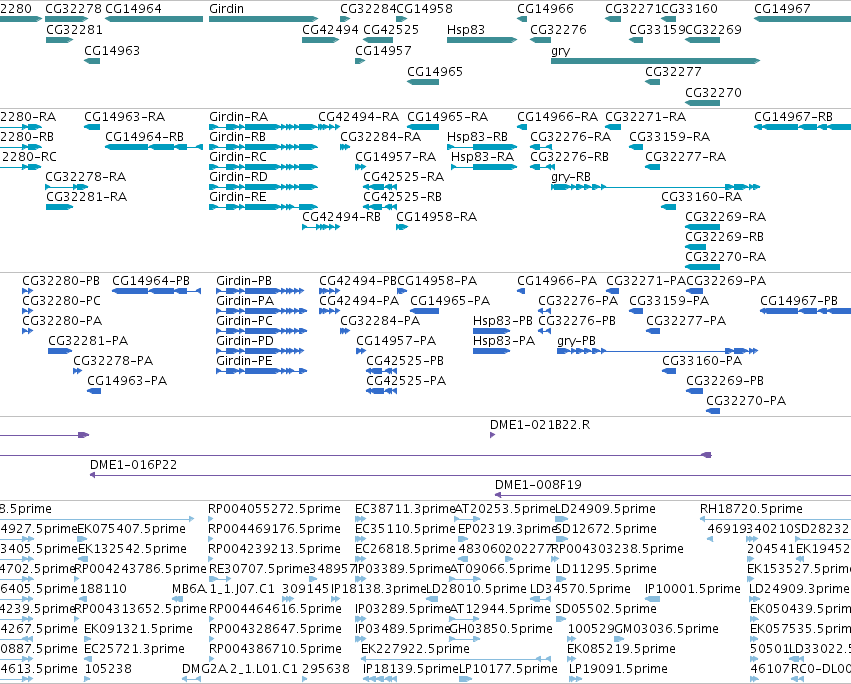851x684 pixels.
Task: Select the CG14957 gene label
Action: pyautogui.click(x=383, y=50)
